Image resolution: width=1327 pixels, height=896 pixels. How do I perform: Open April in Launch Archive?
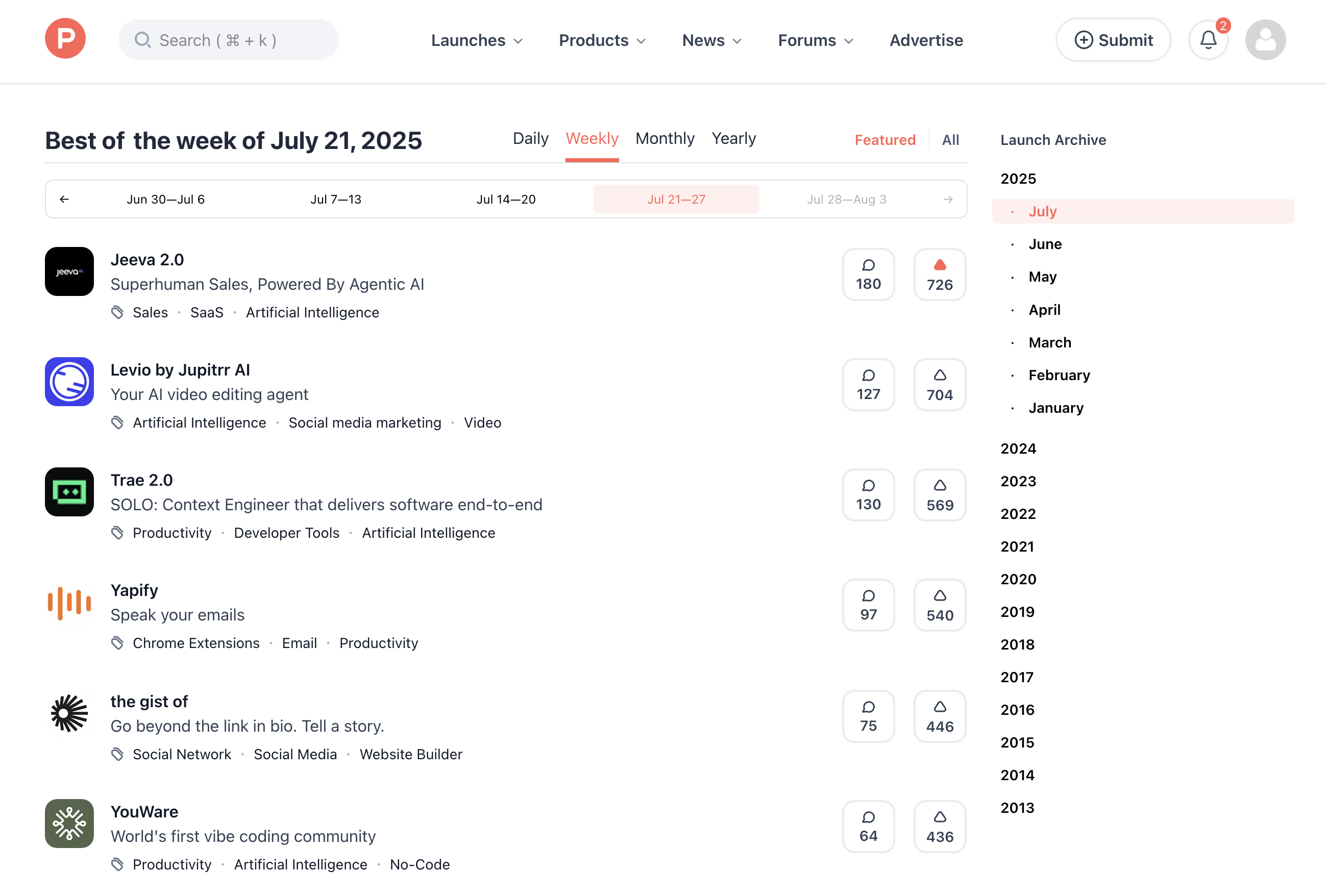point(1044,310)
